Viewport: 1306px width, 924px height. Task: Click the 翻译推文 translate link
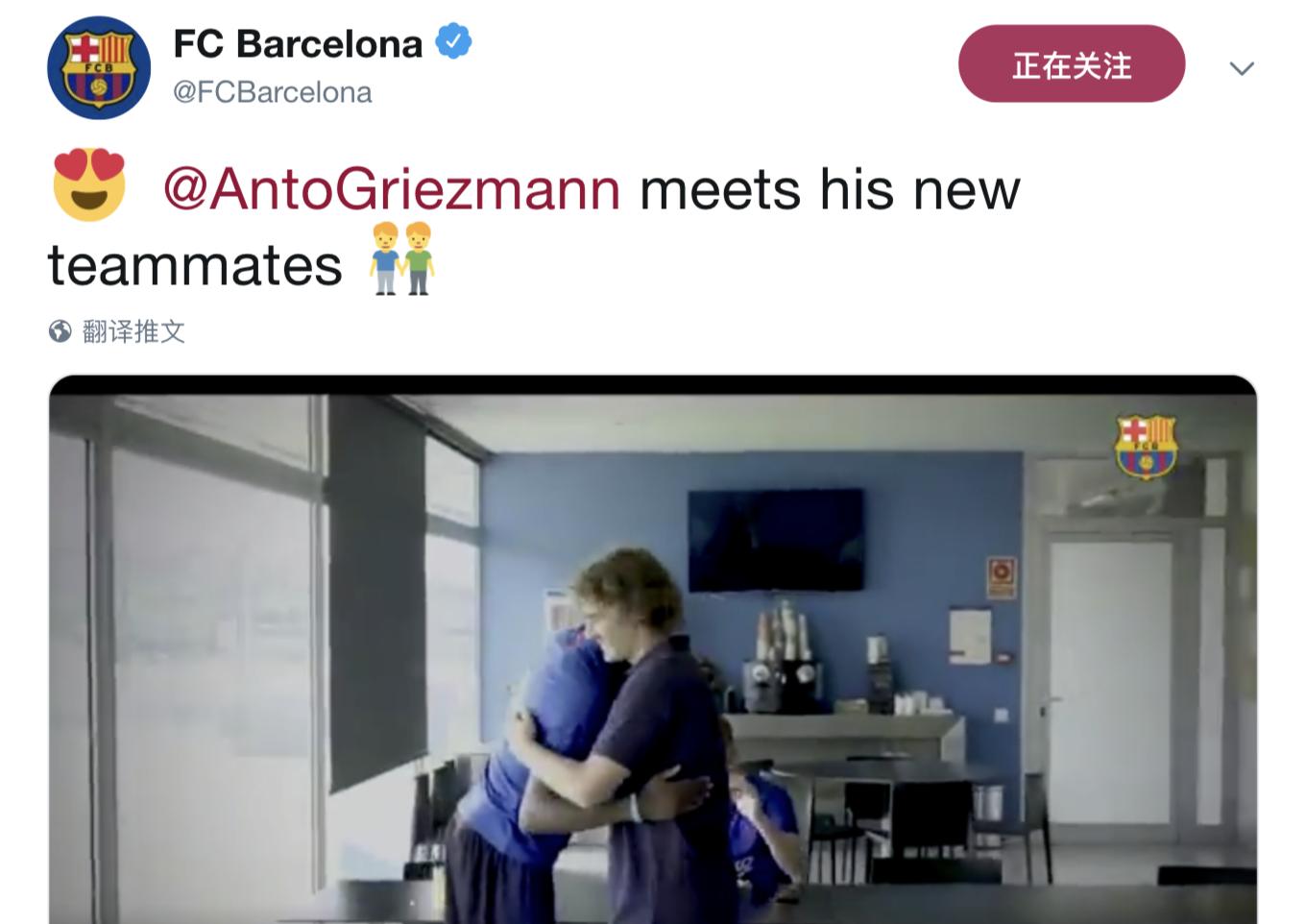[133, 331]
